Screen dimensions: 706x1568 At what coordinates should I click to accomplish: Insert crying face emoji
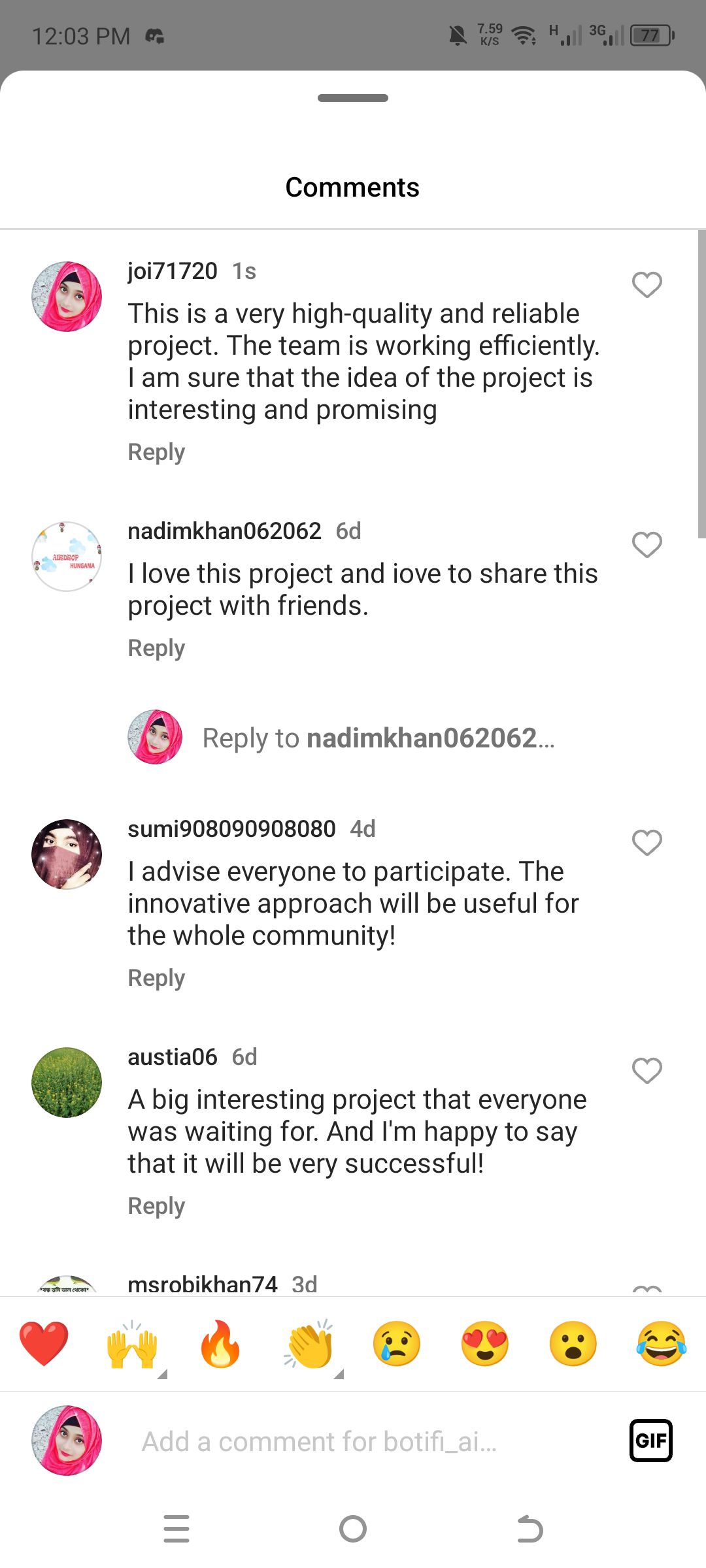(397, 1344)
